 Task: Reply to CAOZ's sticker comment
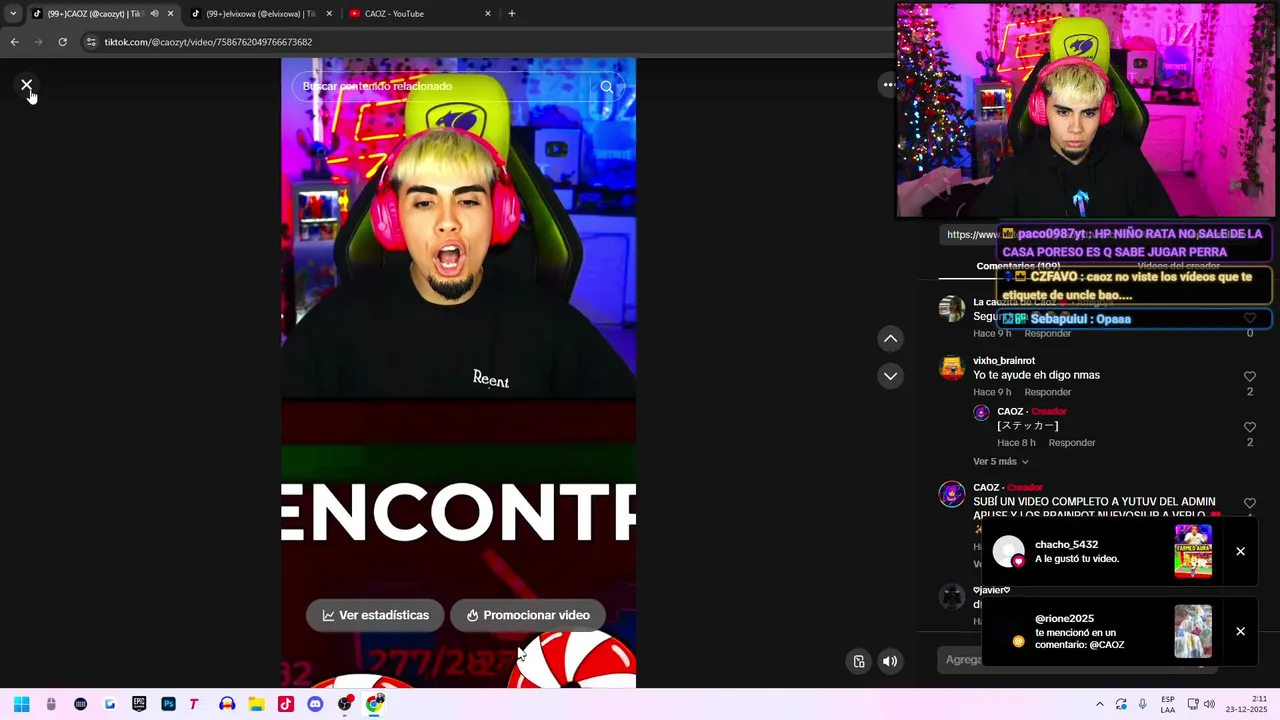(1071, 442)
